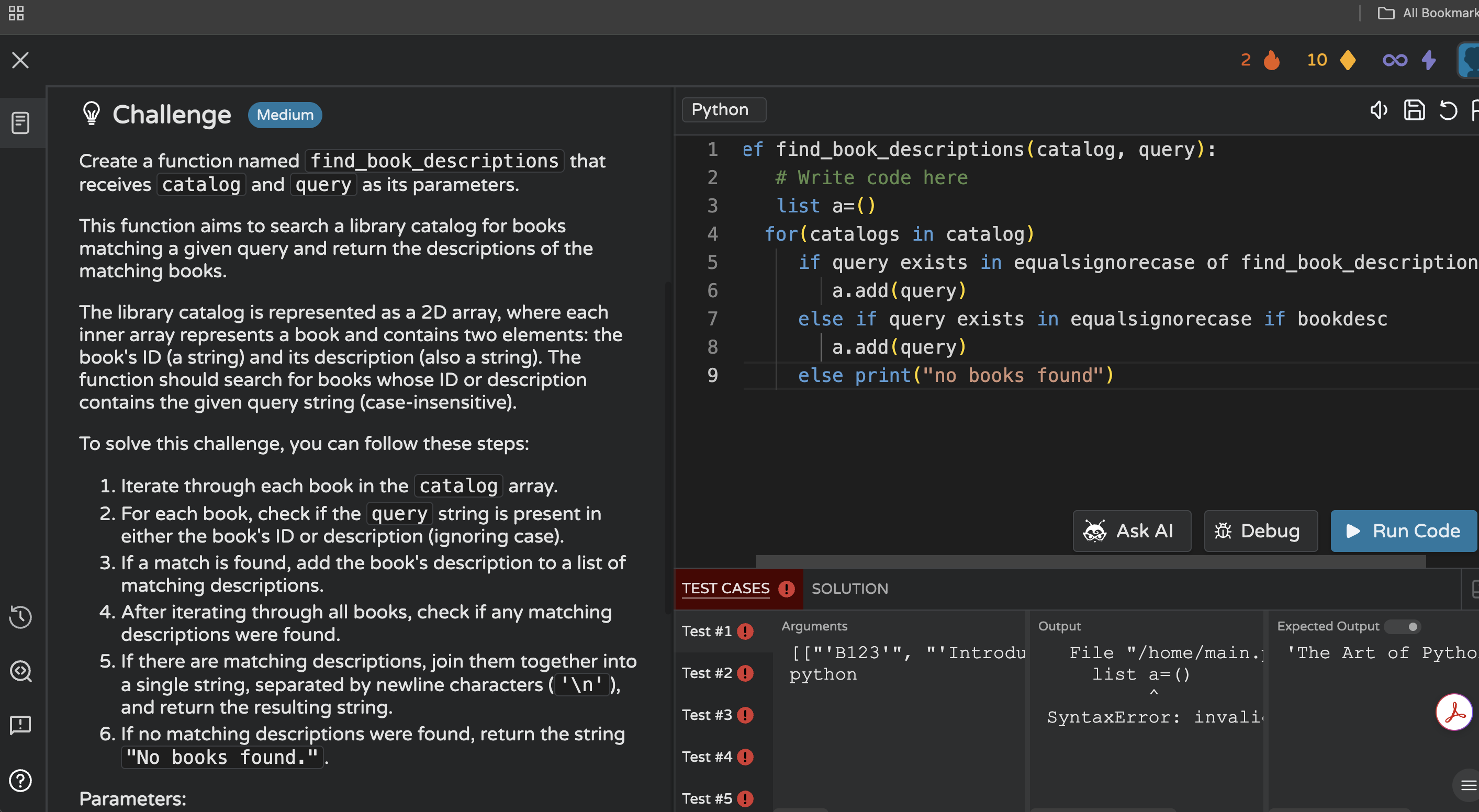Toggle the sound speaker icon
This screenshot has width=1479, height=812.
[1379, 109]
